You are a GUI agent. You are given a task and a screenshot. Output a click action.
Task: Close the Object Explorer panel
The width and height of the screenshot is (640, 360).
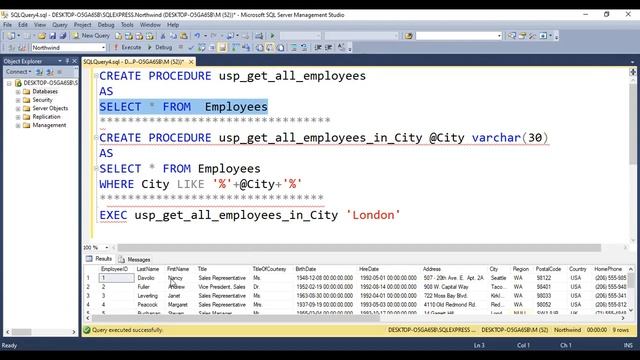click(75, 61)
